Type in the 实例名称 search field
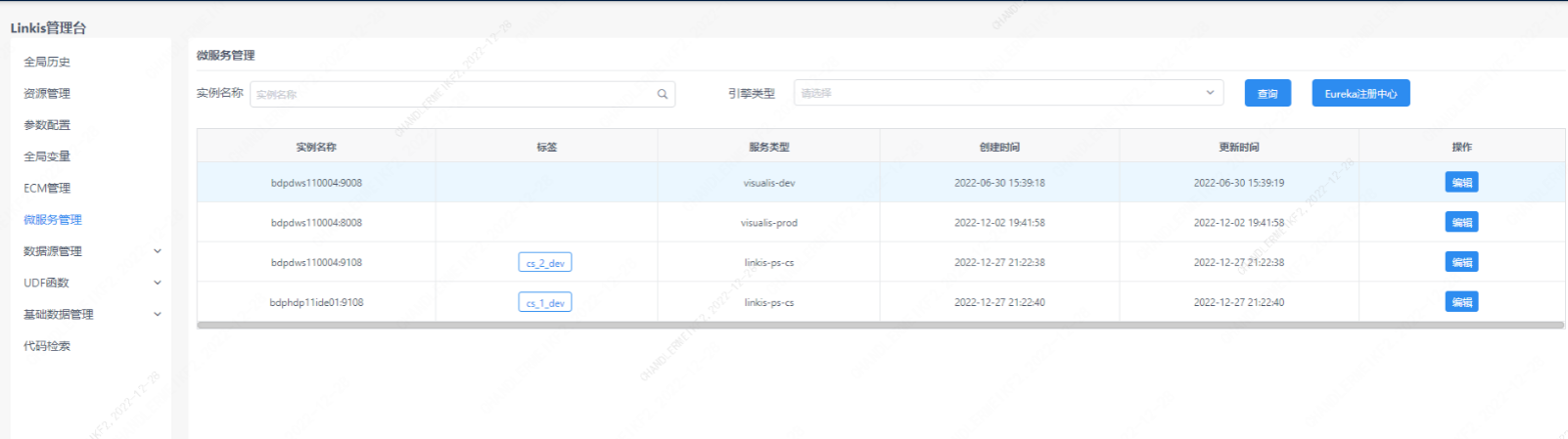 pos(450,94)
